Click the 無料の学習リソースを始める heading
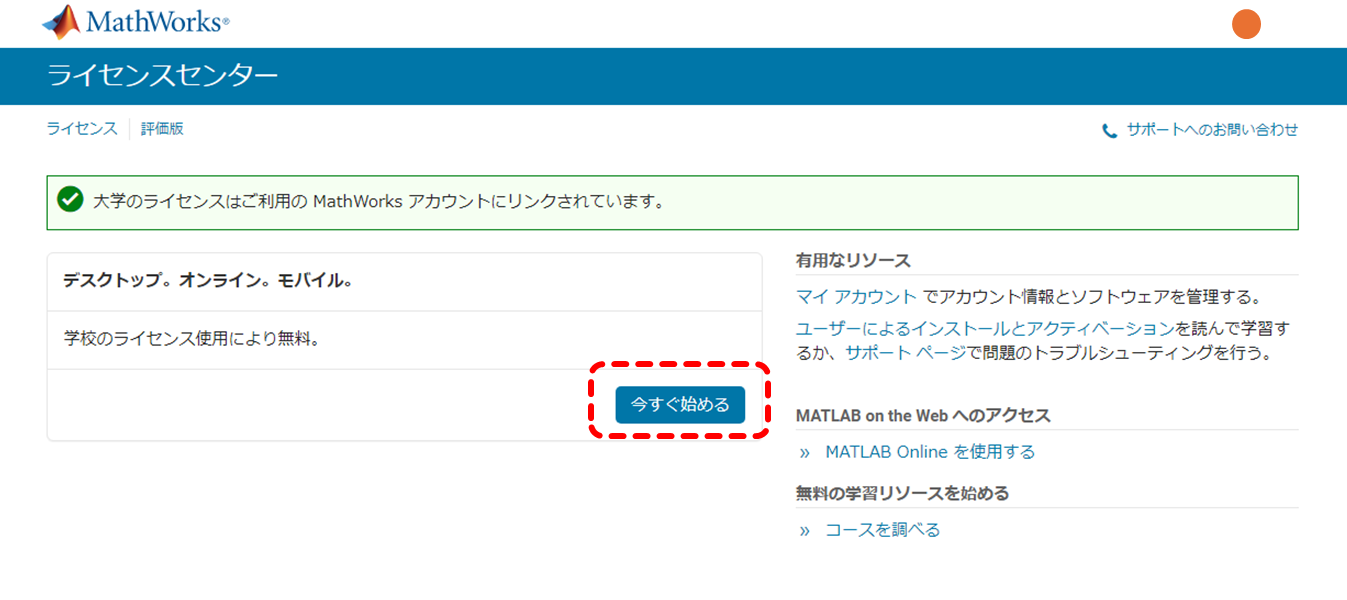Image resolution: width=1347 pixels, height=600 pixels. point(902,494)
